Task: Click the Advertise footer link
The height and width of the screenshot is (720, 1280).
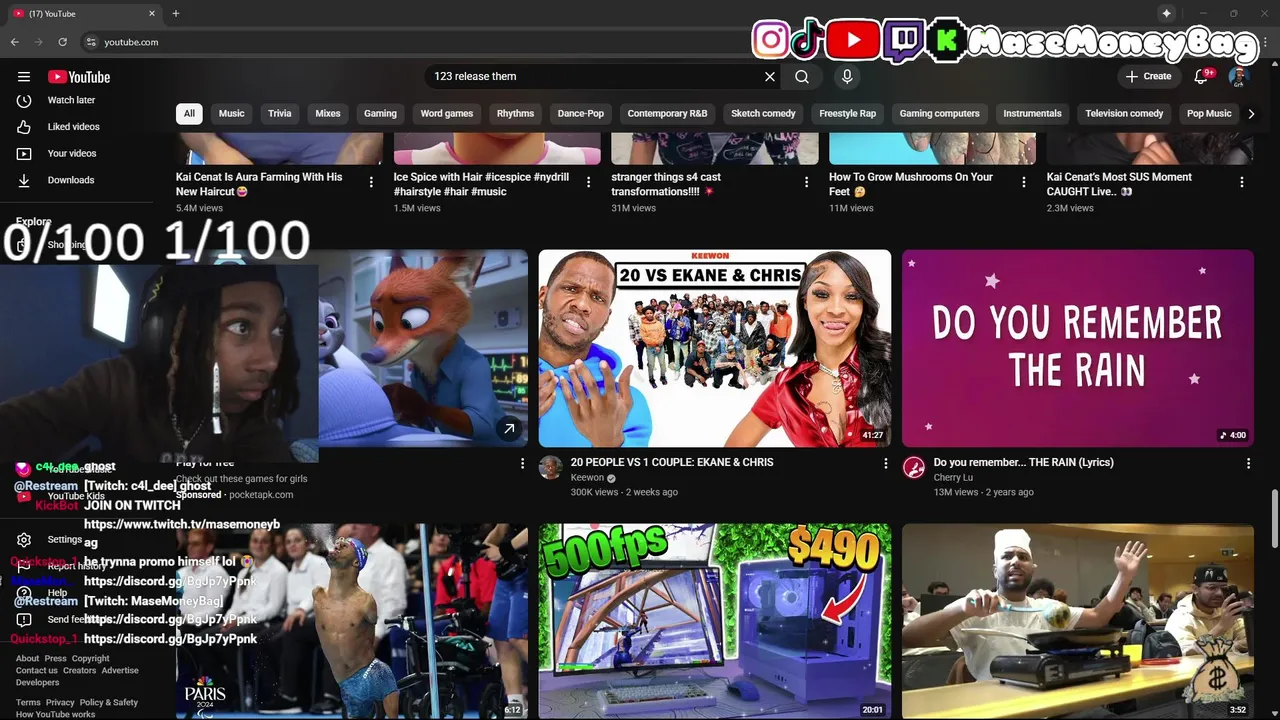Action: [x=120, y=671]
